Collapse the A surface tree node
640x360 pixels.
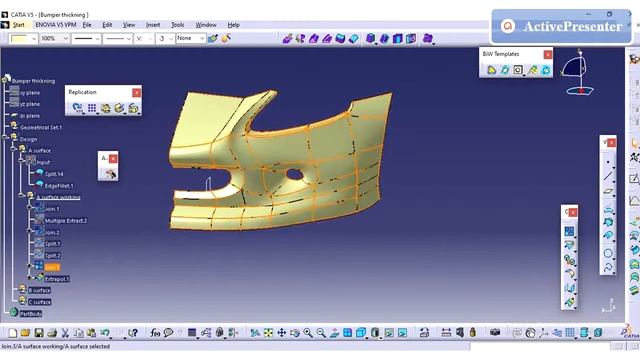(13, 149)
